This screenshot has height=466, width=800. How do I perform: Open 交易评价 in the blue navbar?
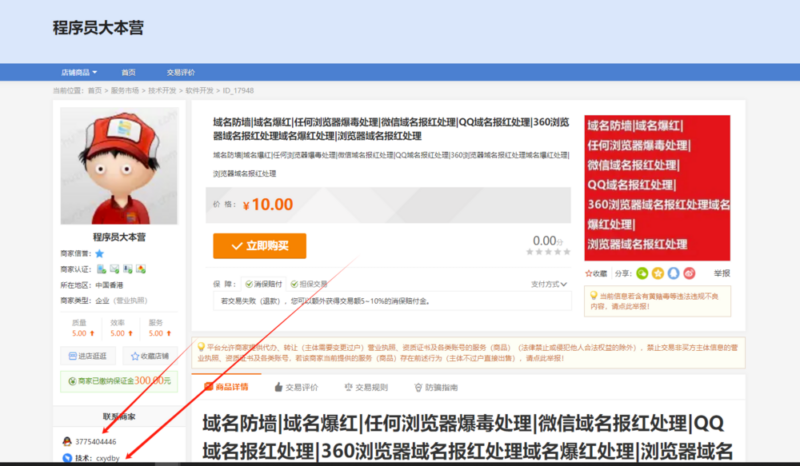pos(181,72)
